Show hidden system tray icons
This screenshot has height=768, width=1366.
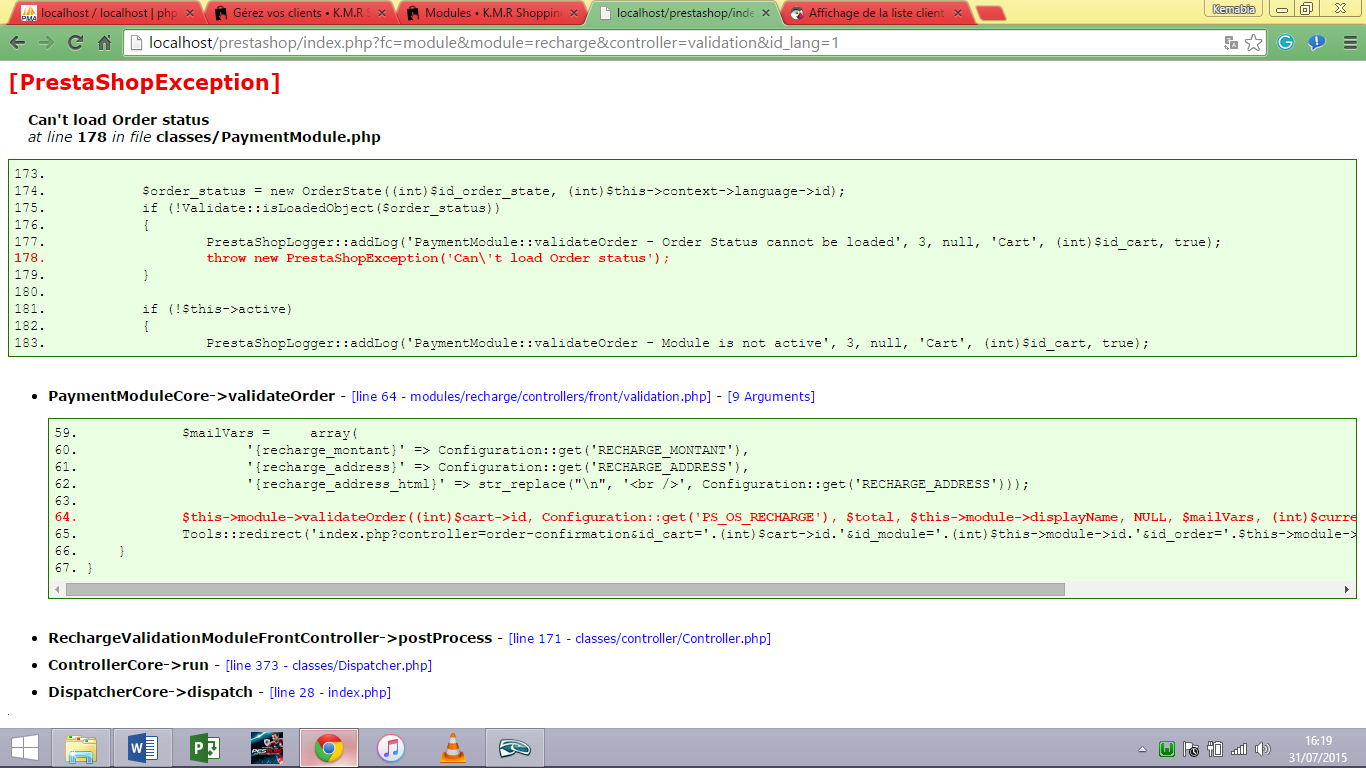(x=1143, y=749)
